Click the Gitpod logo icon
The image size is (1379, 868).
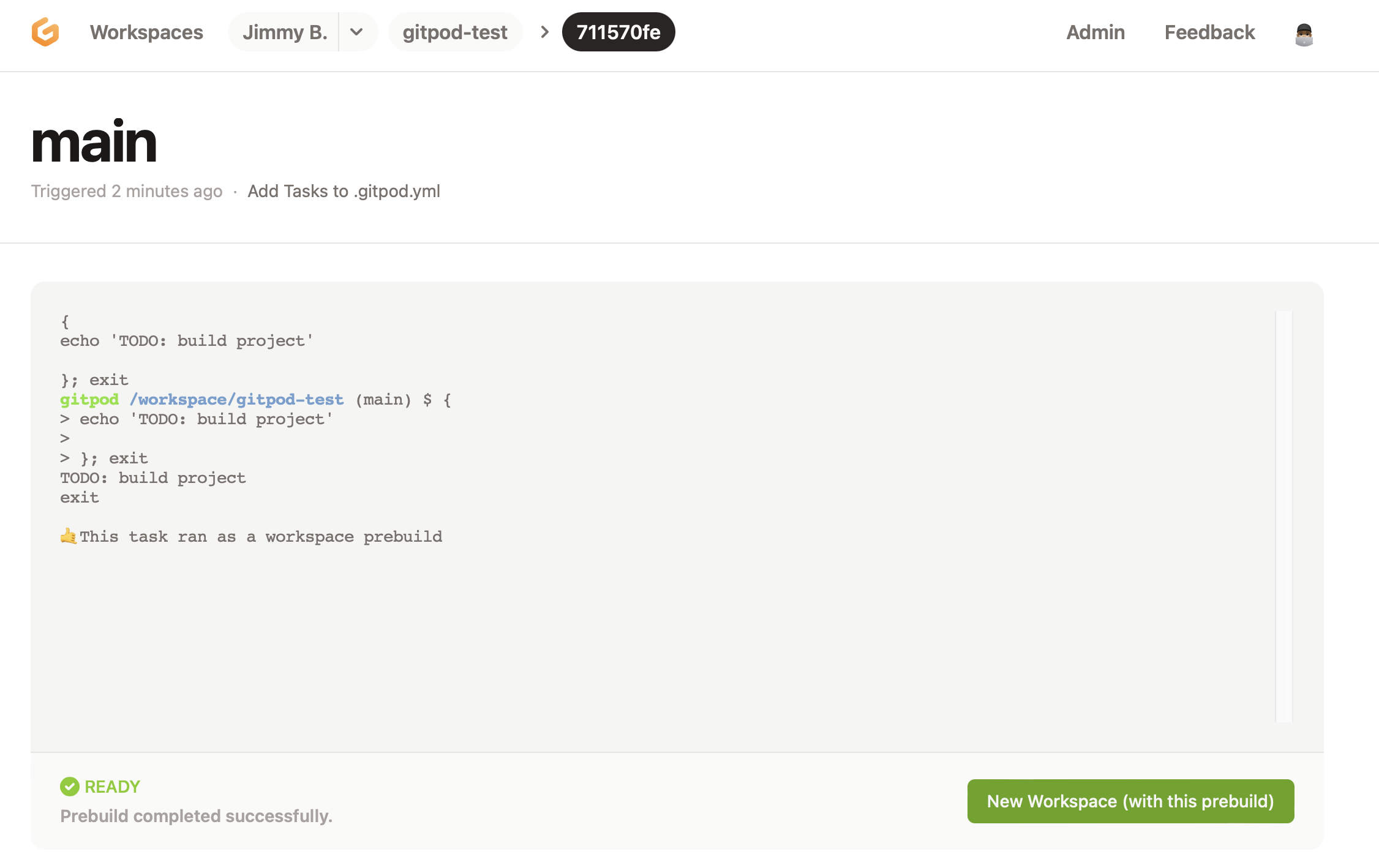coord(45,32)
